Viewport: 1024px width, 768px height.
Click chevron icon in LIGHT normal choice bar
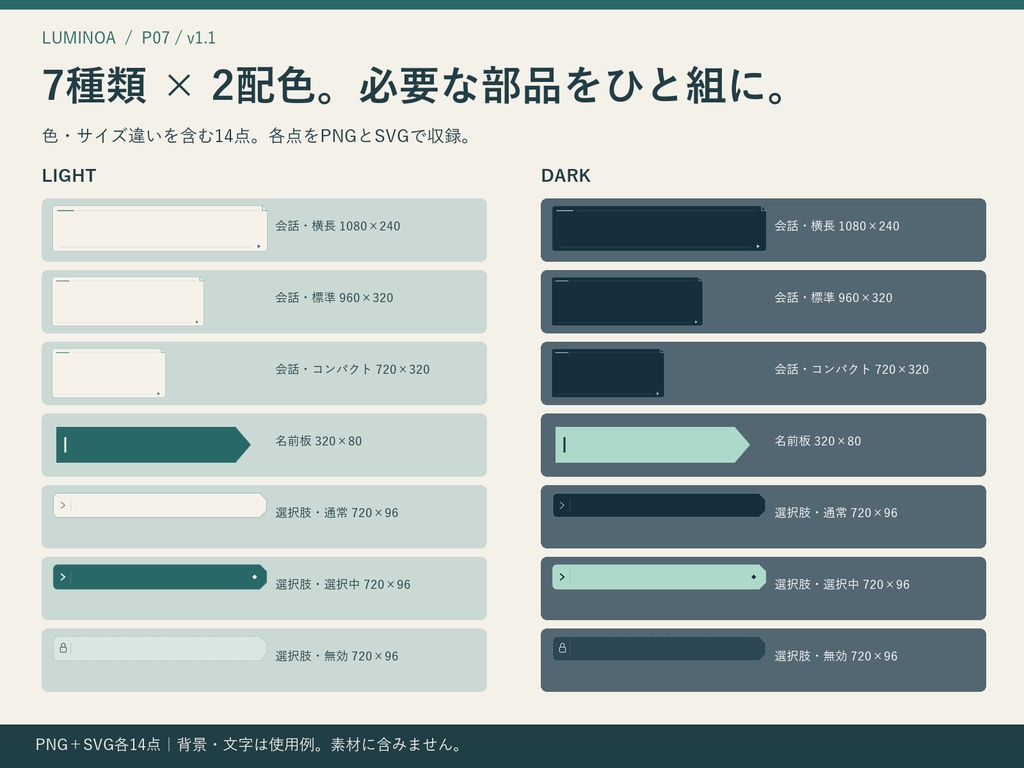[x=63, y=505]
